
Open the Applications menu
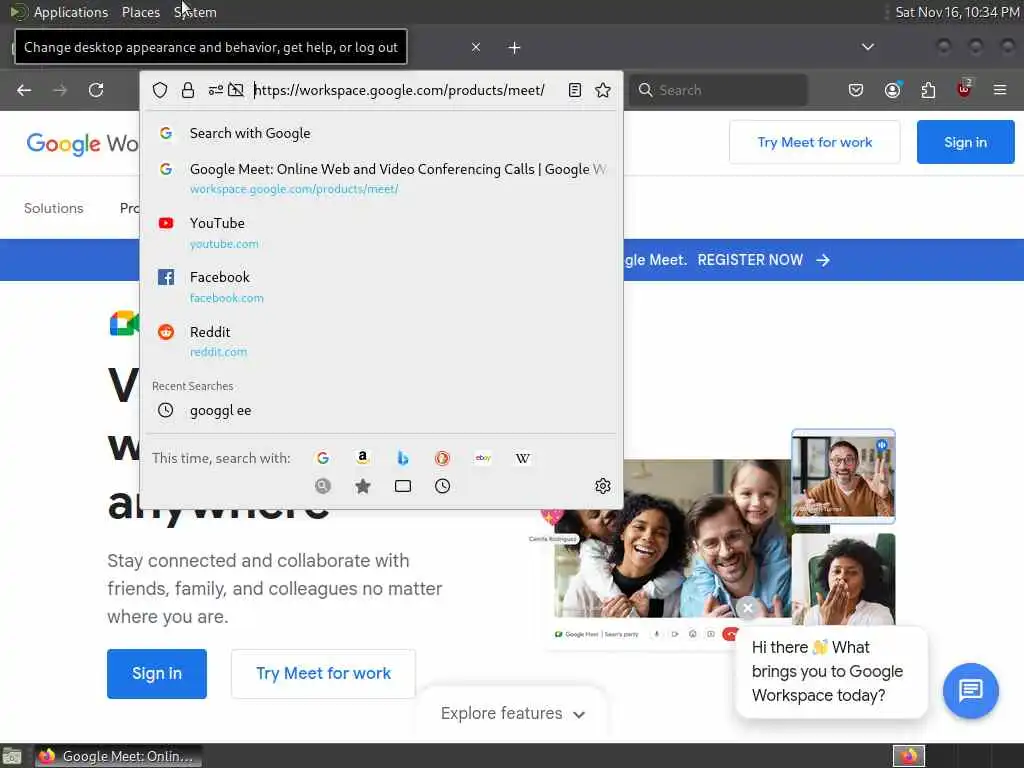71,12
